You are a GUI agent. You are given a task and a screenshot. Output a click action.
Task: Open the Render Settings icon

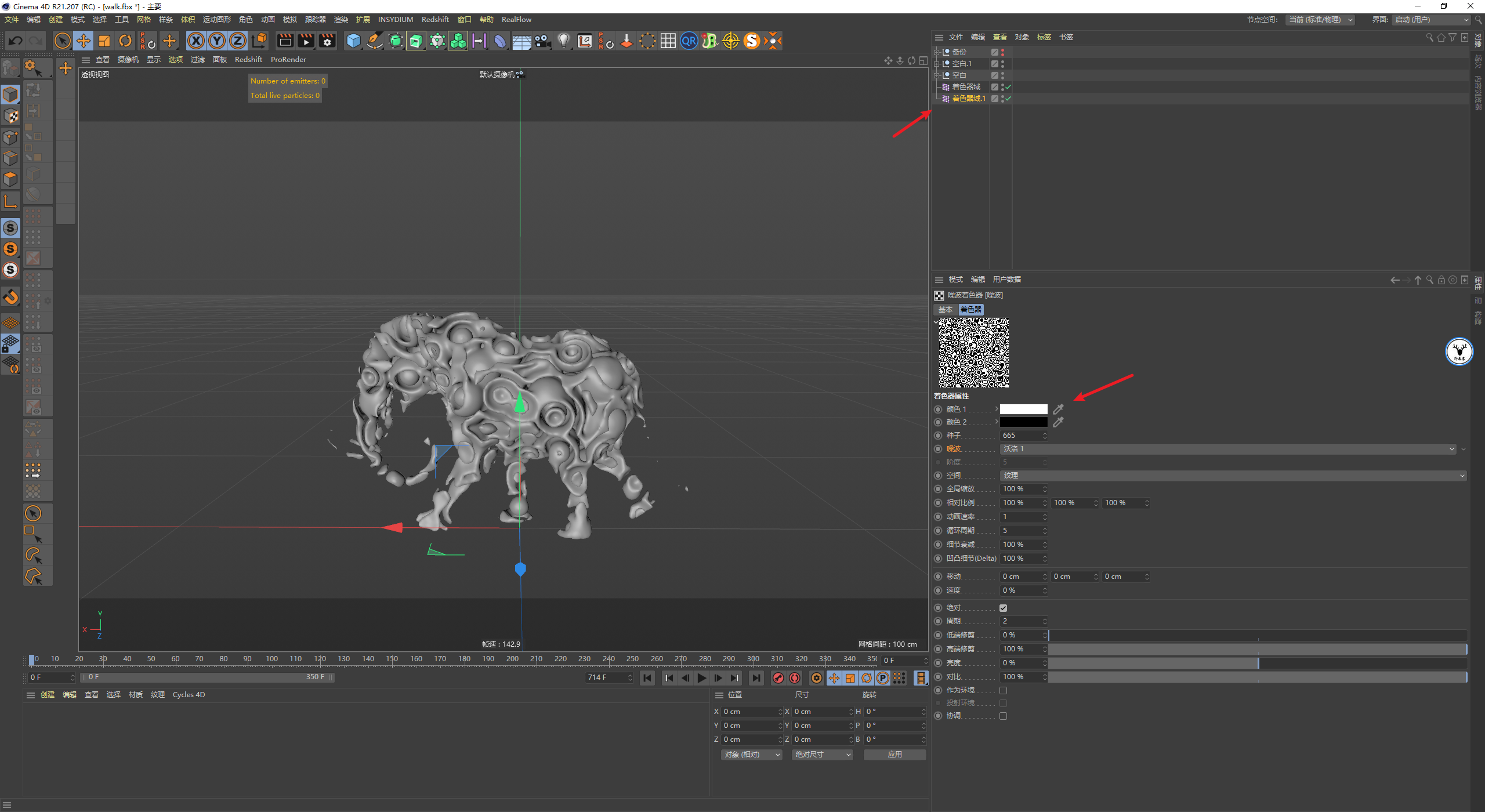(x=327, y=41)
